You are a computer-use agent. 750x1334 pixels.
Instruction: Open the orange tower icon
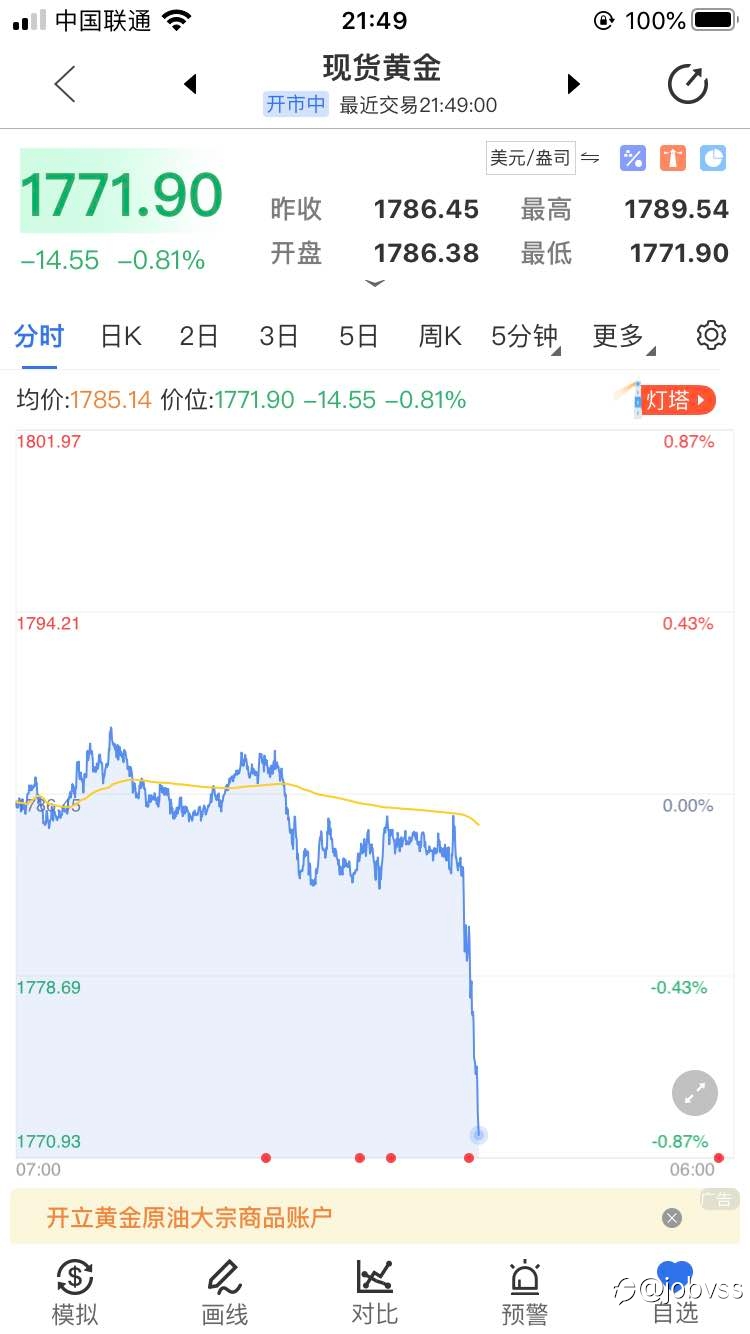[673, 158]
